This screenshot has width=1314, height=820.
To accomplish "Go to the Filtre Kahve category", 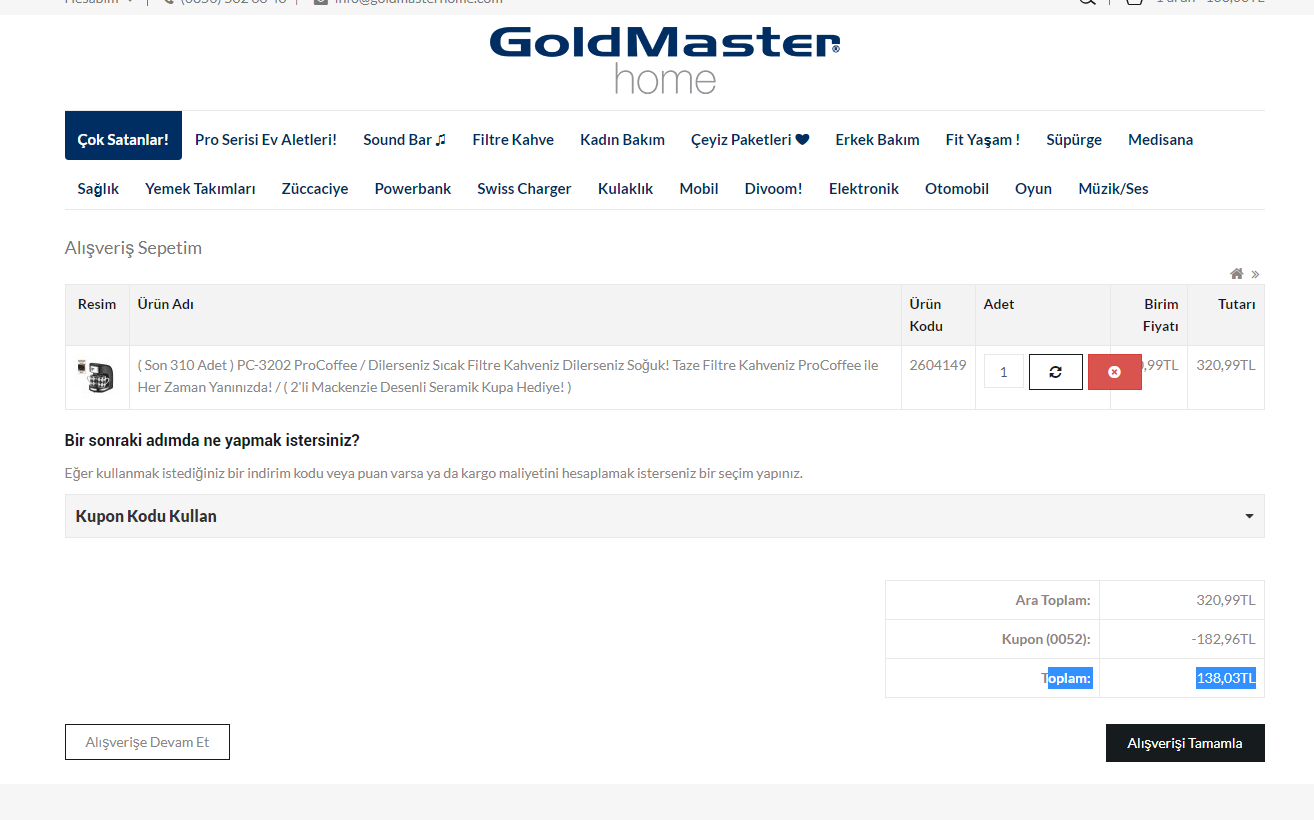I will pyautogui.click(x=513, y=139).
